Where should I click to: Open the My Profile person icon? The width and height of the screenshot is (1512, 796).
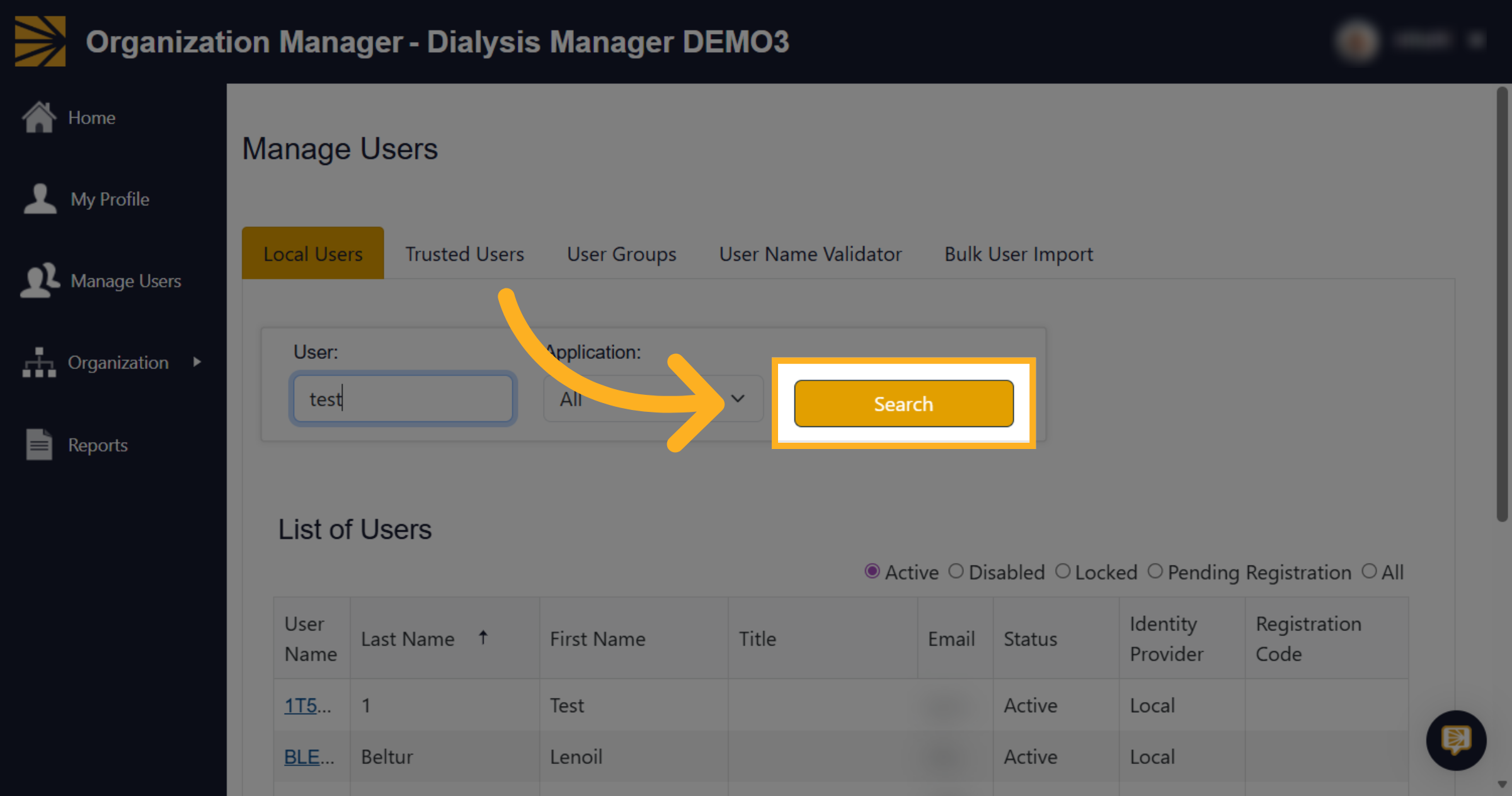pos(40,199)
